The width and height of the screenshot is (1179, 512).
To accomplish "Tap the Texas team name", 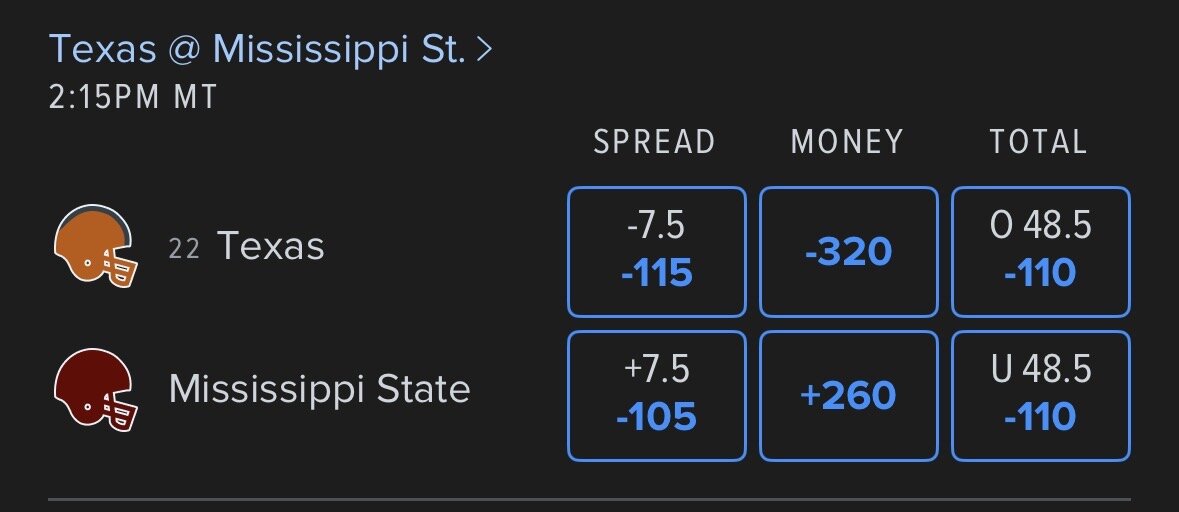I will 270,246.
